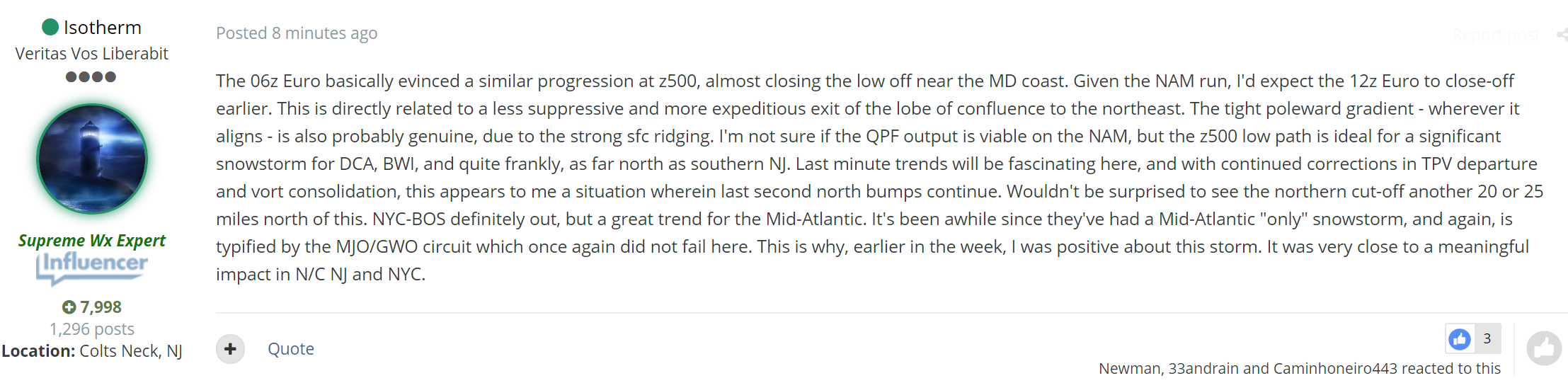This screenshot has width=1568, height=383.
Task: Click the 7,998 reputation score
Action: pos(101,307)
